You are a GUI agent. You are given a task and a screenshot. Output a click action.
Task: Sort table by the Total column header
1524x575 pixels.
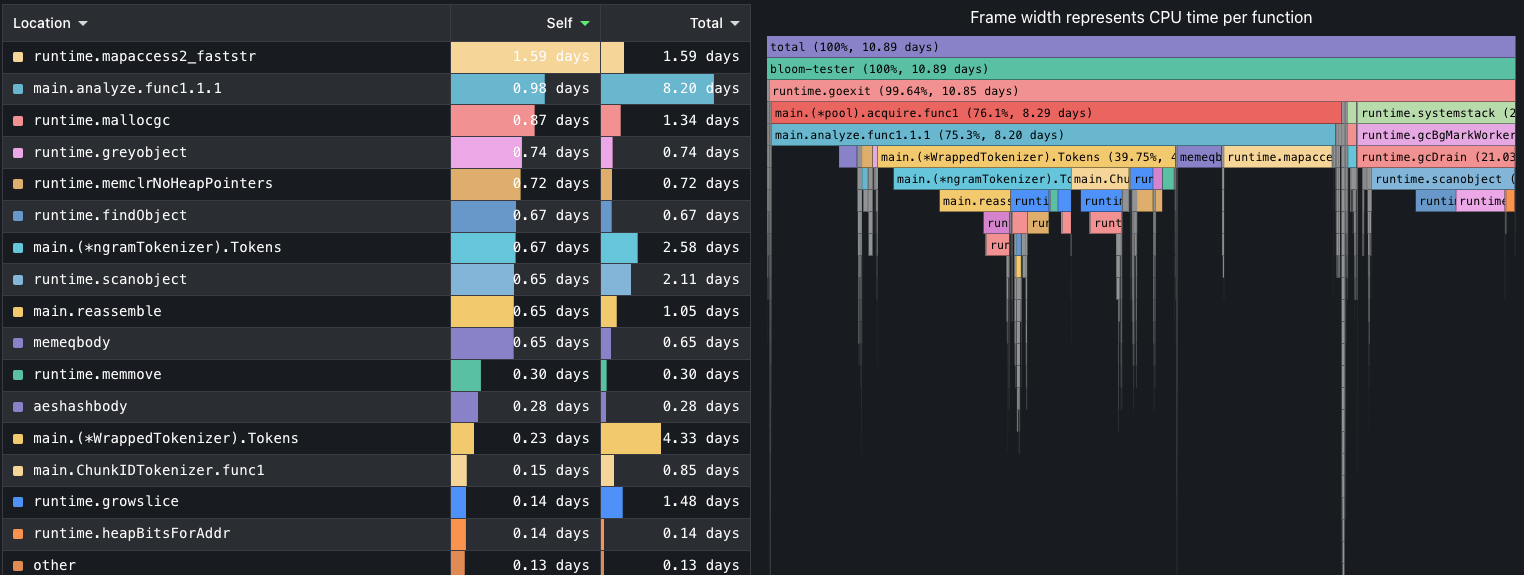pyautogui.click(x=714, y=23)
